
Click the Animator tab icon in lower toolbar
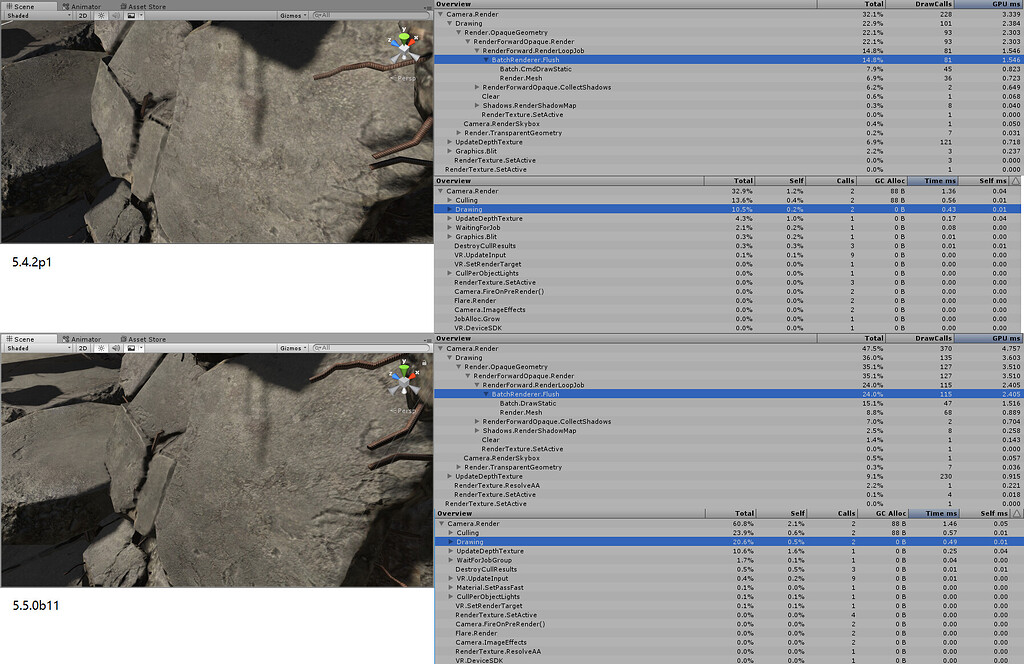click(68, 339)
